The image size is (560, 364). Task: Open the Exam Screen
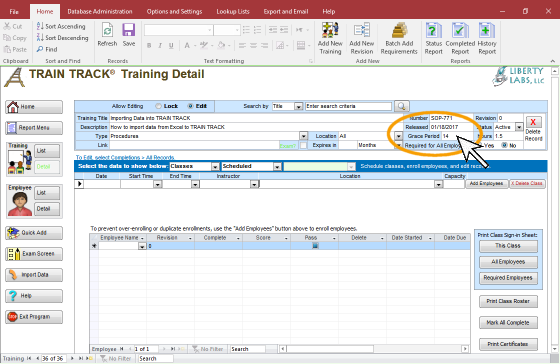pos(34,254)
